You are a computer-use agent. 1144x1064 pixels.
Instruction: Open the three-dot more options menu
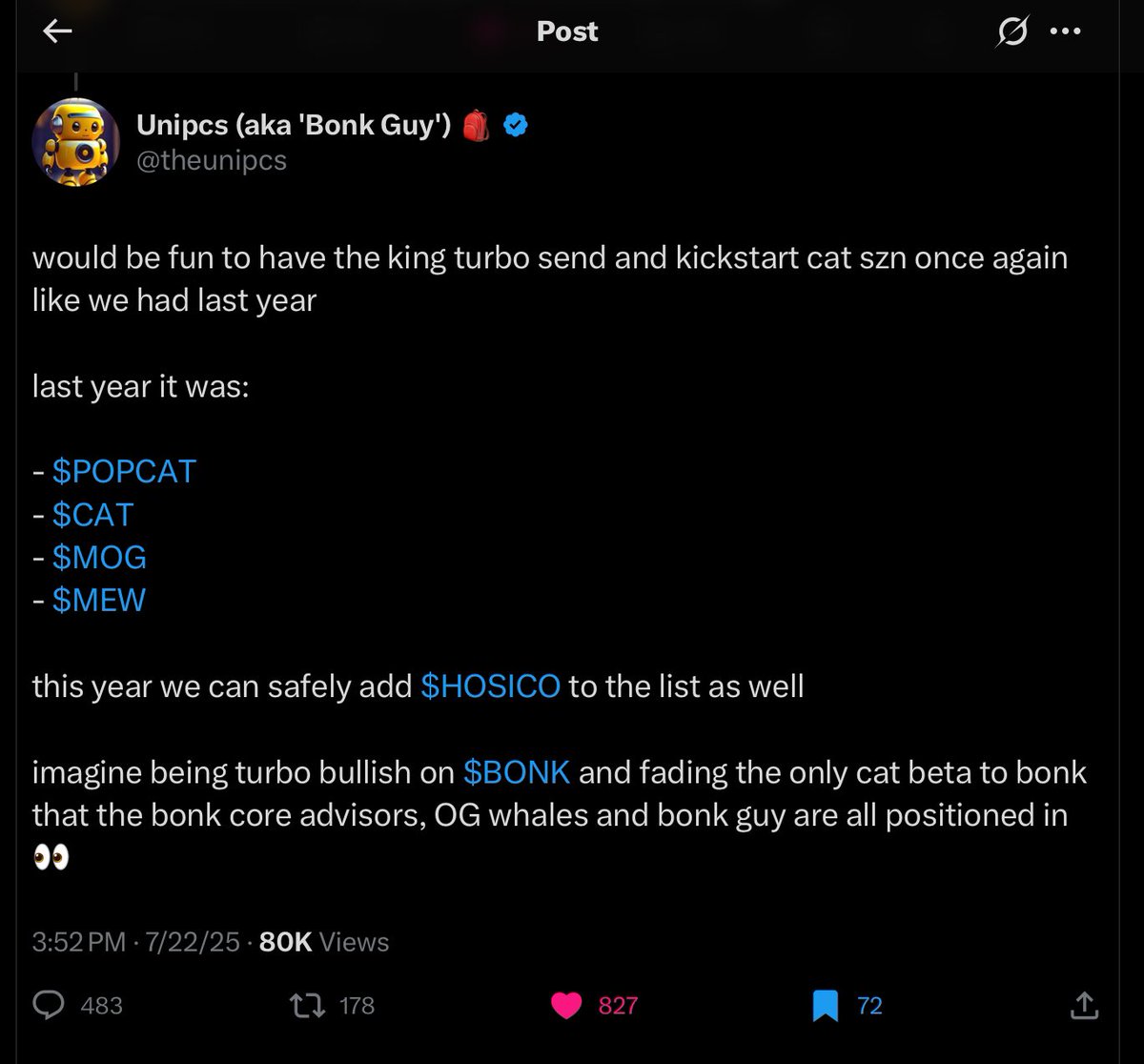1064,31
